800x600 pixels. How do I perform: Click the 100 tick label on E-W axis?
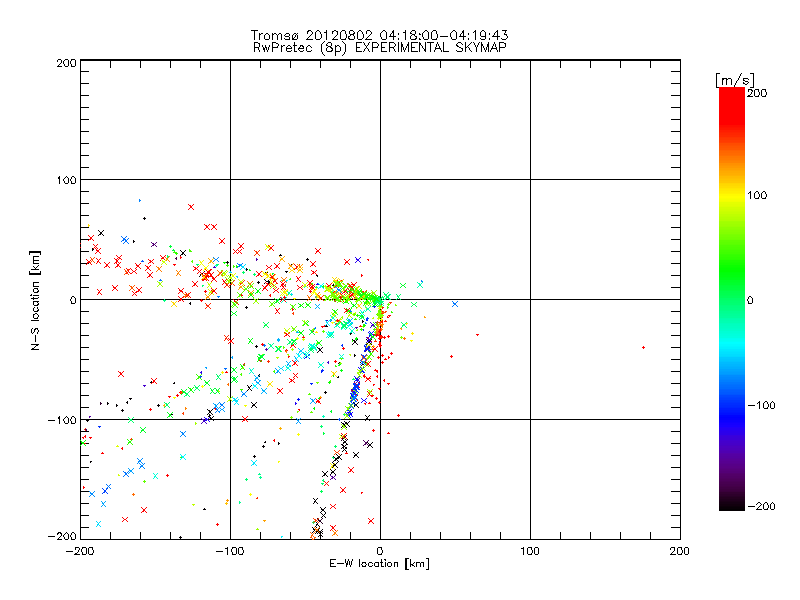click(x=530, y=551)
